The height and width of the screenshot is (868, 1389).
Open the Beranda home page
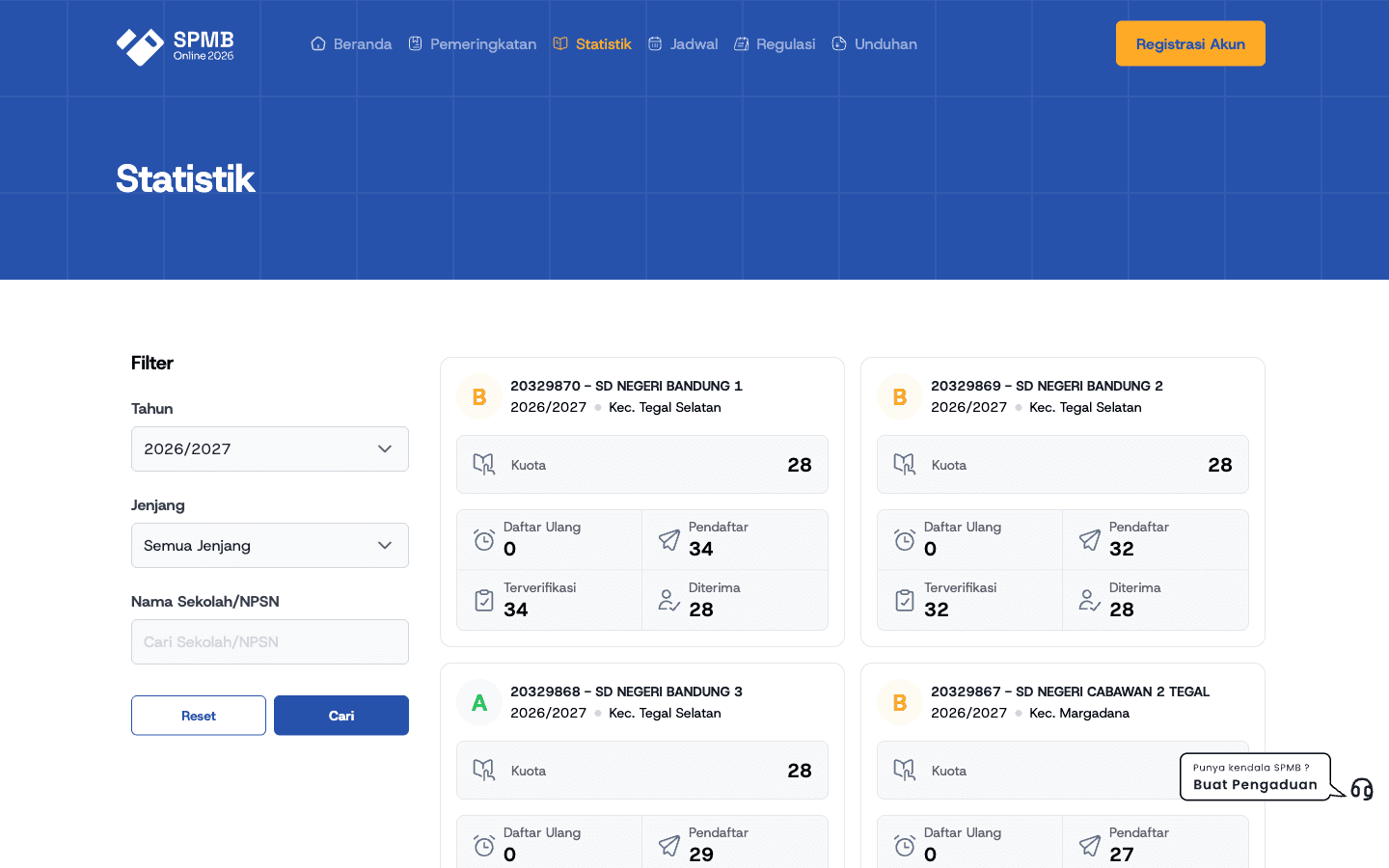pos(351,44)
